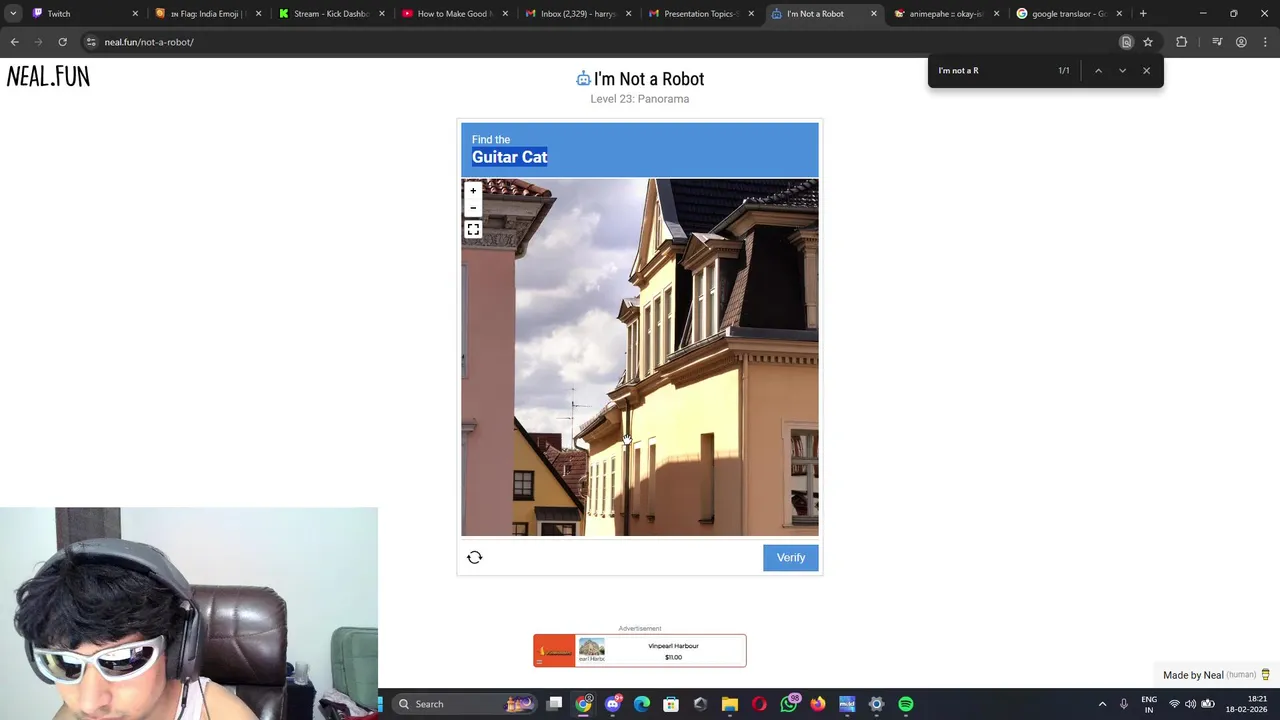This screenshot has height=720, width=1280.
Task: Open the media control icon in toolbar
Action: coord(1217,42)
